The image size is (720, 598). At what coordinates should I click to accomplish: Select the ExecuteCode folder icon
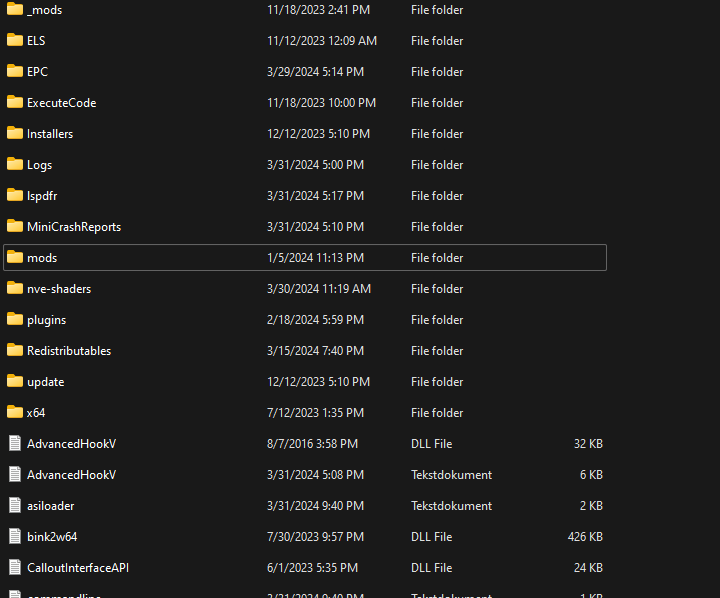point(14,103)
